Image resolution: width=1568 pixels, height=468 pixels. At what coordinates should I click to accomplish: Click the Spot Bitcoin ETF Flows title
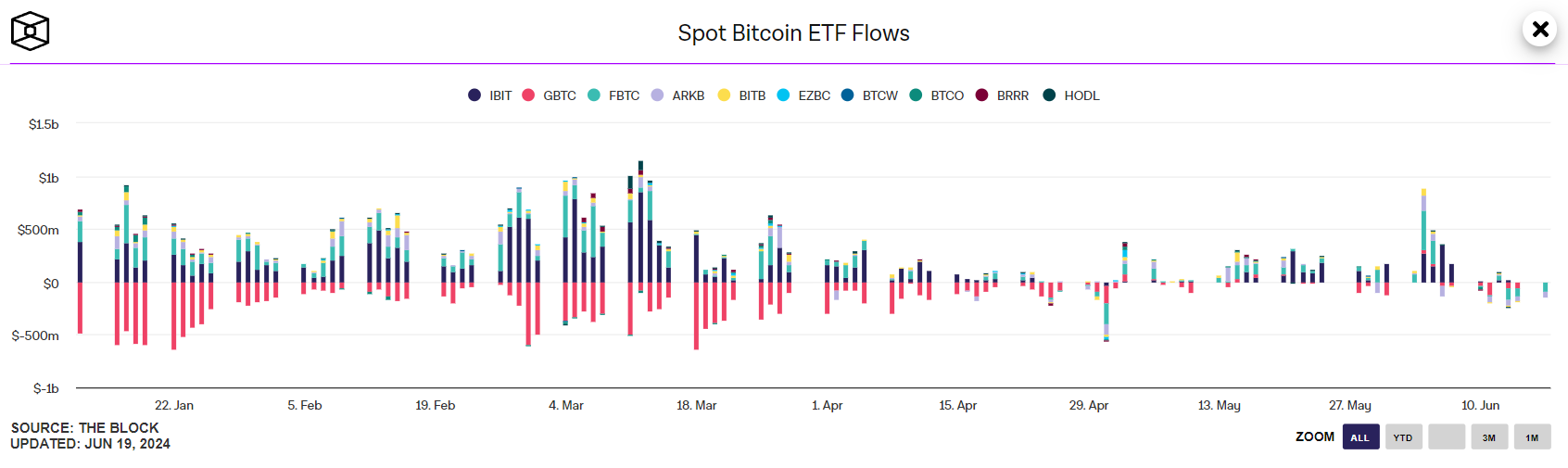pos(793,33)
